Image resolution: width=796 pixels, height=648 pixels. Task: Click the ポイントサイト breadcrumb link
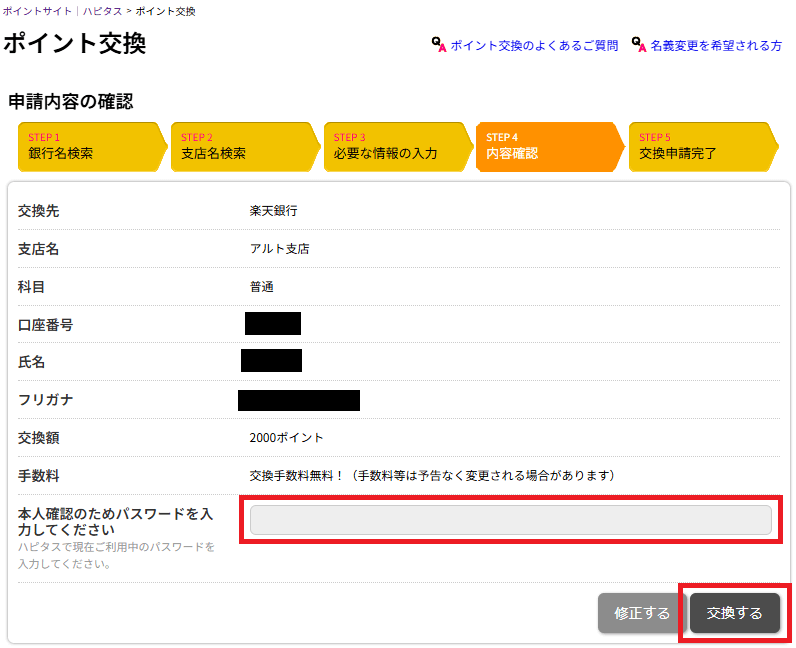pyautogui.click(x=36, y=11)
